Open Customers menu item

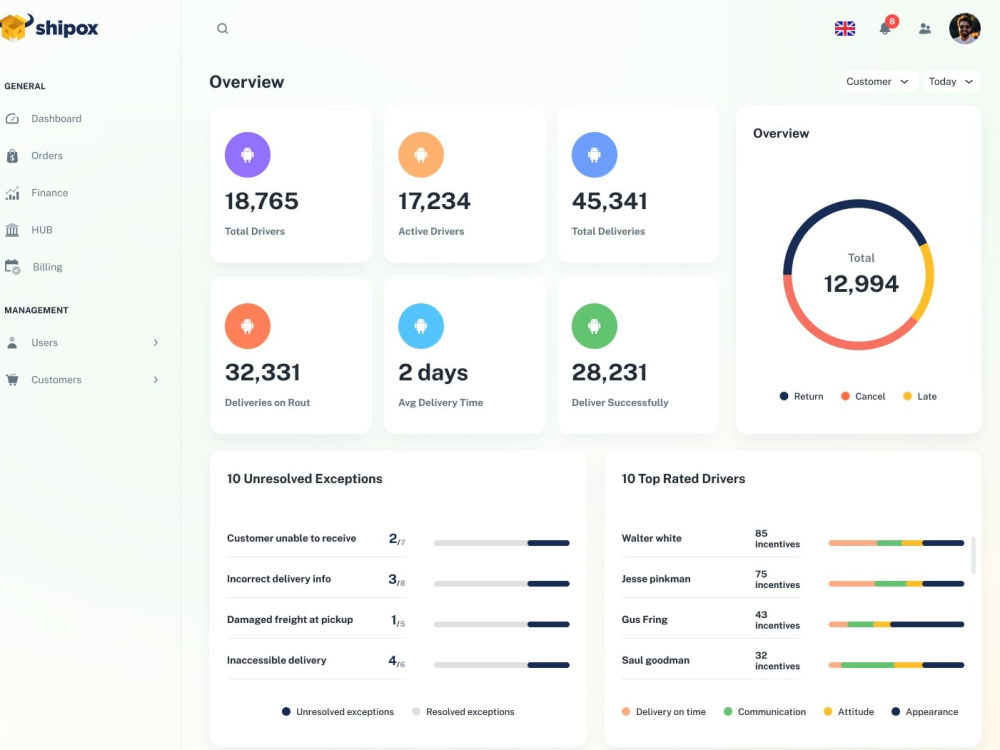click(x=56, y=379)
